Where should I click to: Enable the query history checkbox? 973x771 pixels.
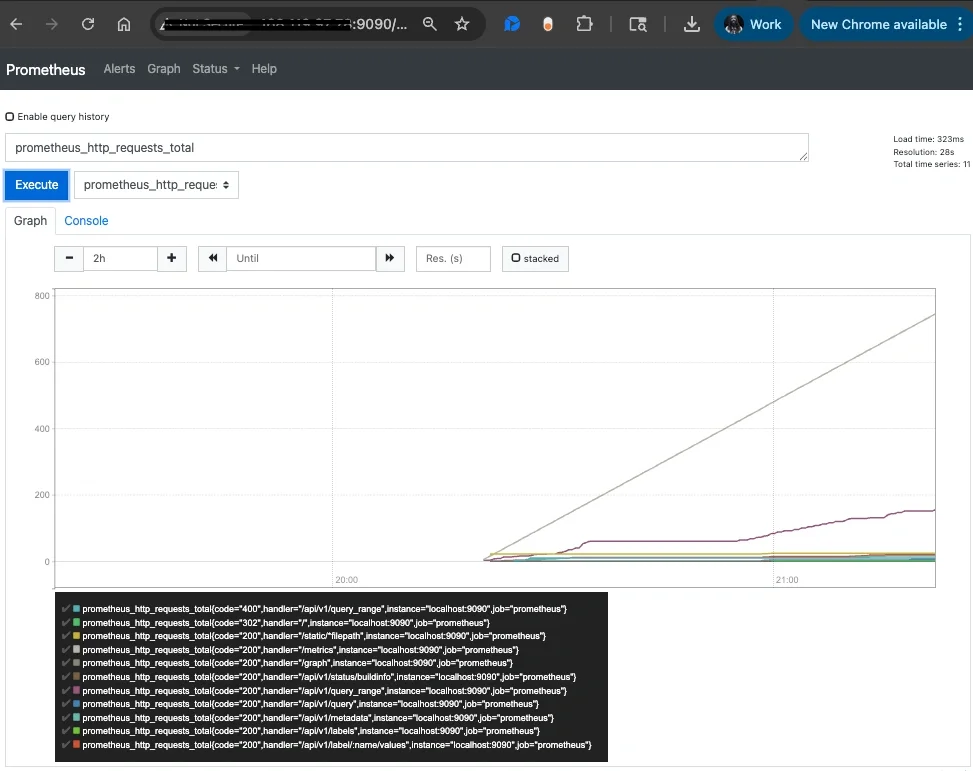click(10, 116)
